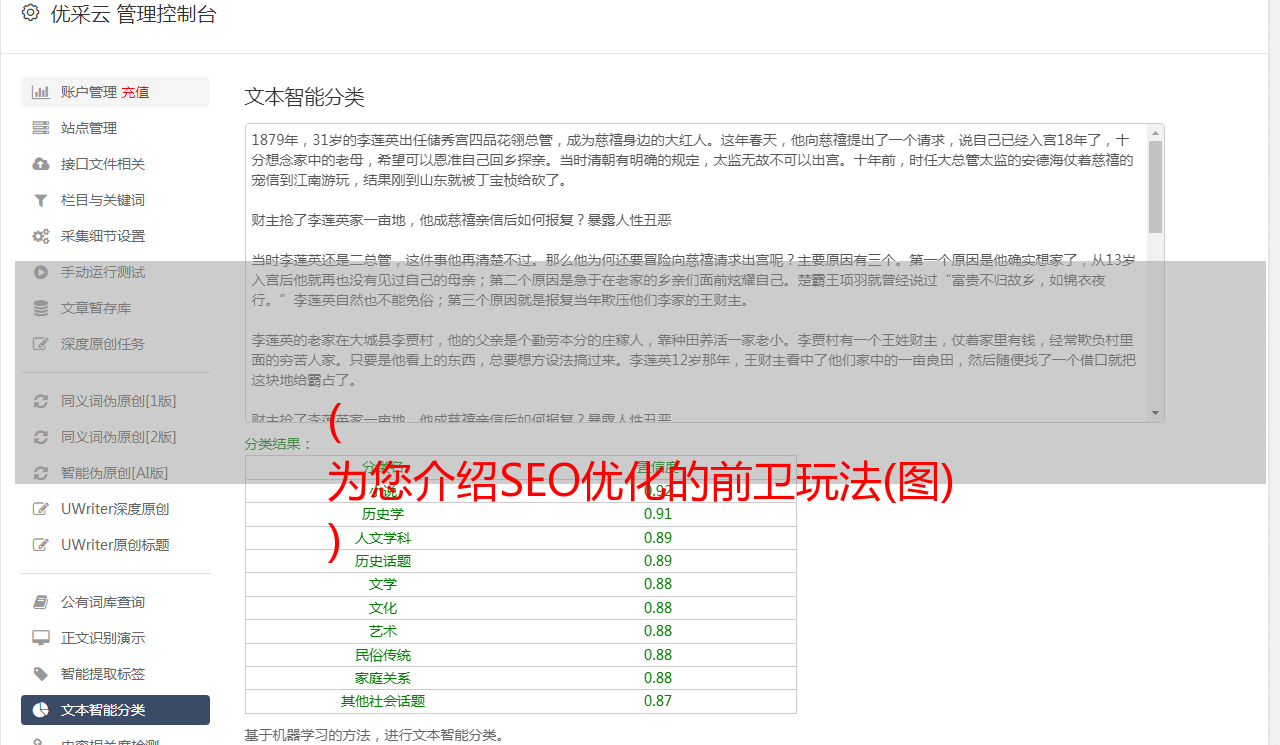
Task: Click the 文学 category cell
Action: (x=383, y=584)
